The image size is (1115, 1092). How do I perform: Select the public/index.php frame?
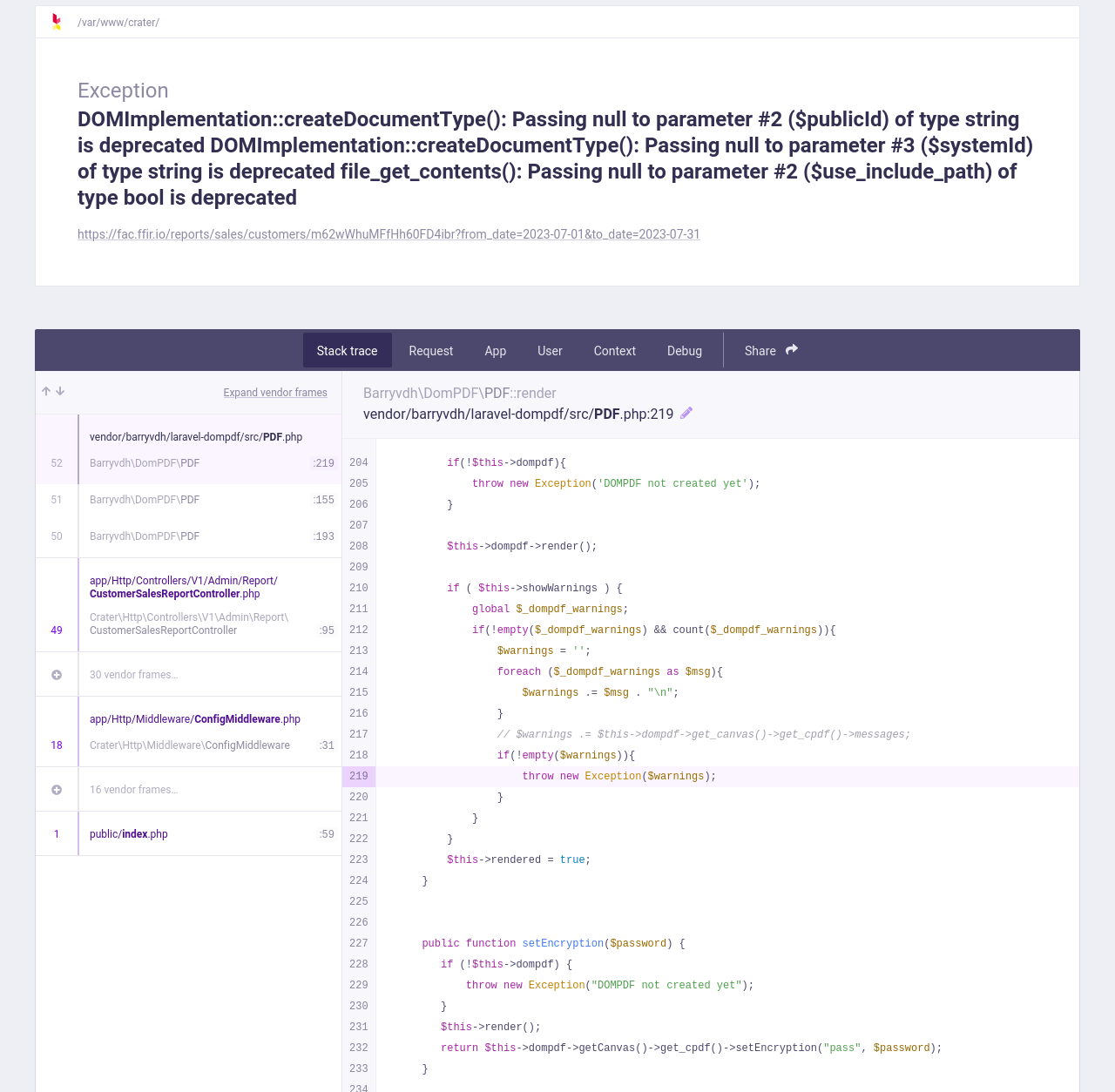(x=192, y=833)
